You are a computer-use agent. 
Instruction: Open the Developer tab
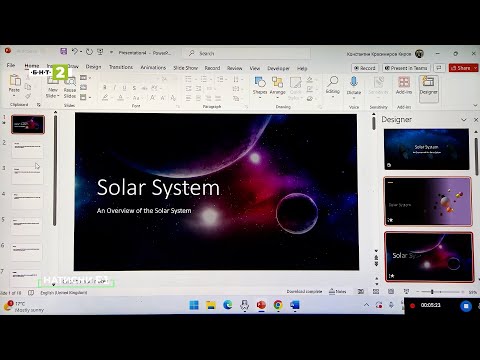[x=278, y=68]
